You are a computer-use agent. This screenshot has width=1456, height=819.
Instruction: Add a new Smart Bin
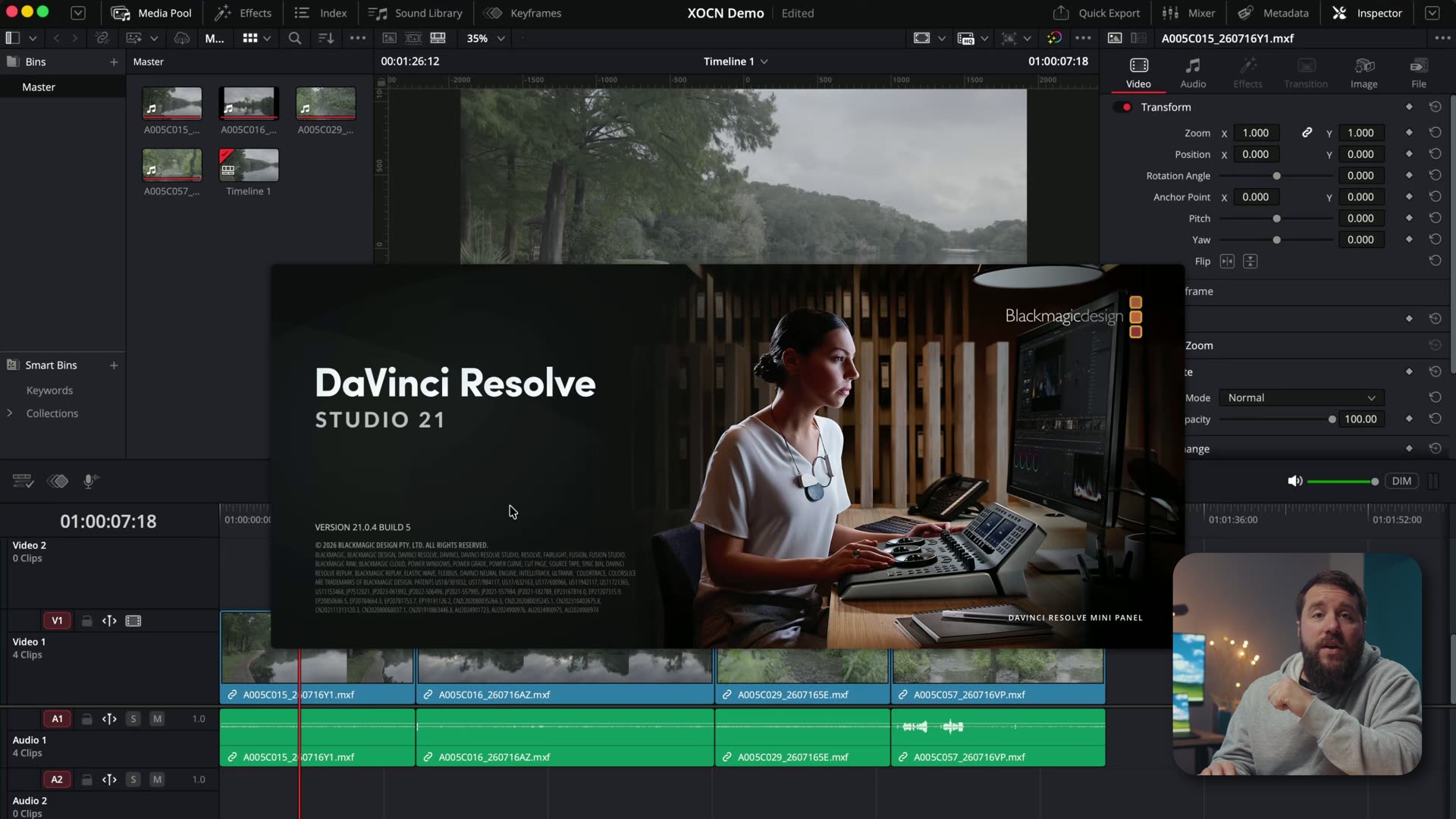(x=114, y=366)
